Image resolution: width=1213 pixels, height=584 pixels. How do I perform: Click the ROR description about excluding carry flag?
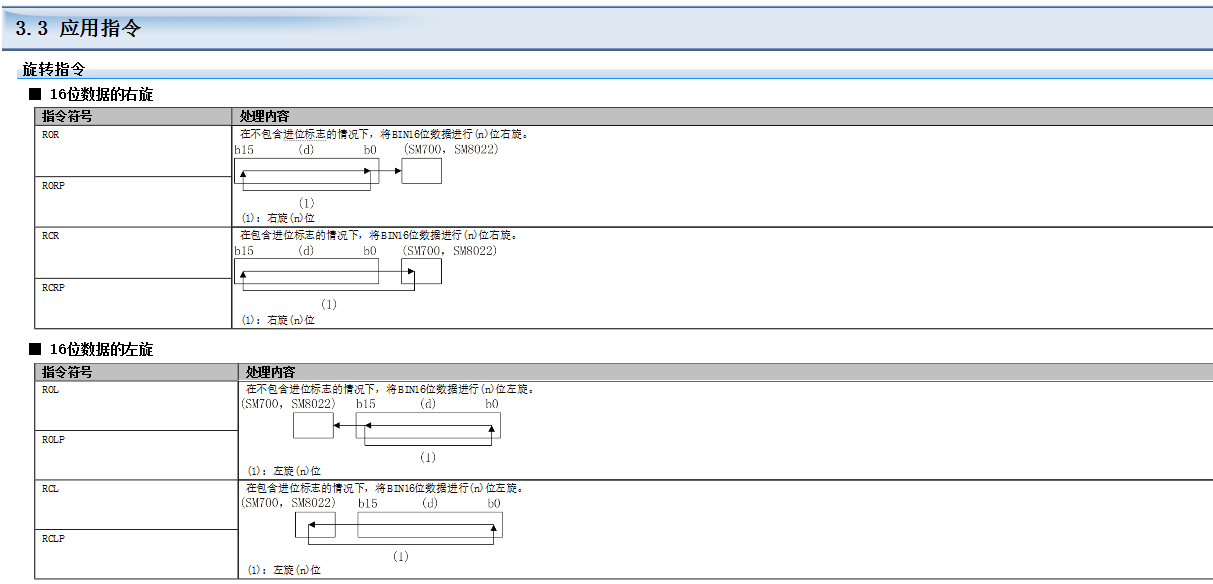pyautogui.click(x=384, y=133)
